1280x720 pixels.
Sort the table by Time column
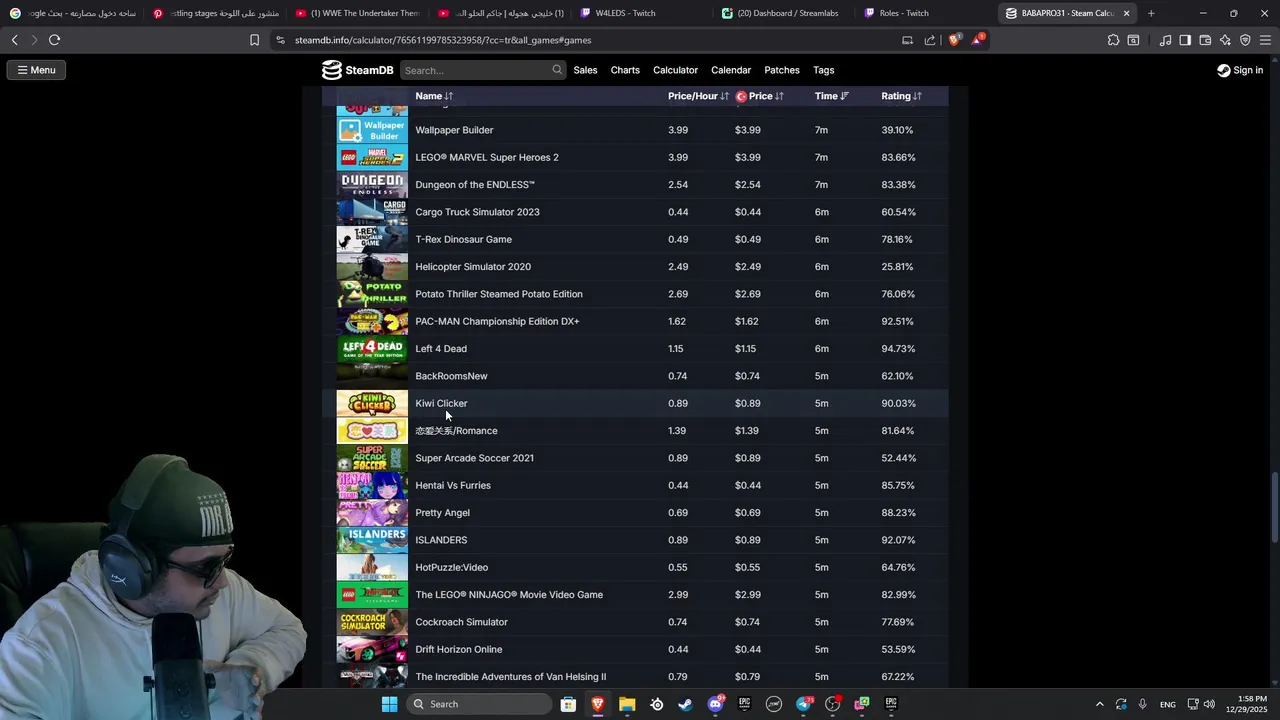click(831, 96)
